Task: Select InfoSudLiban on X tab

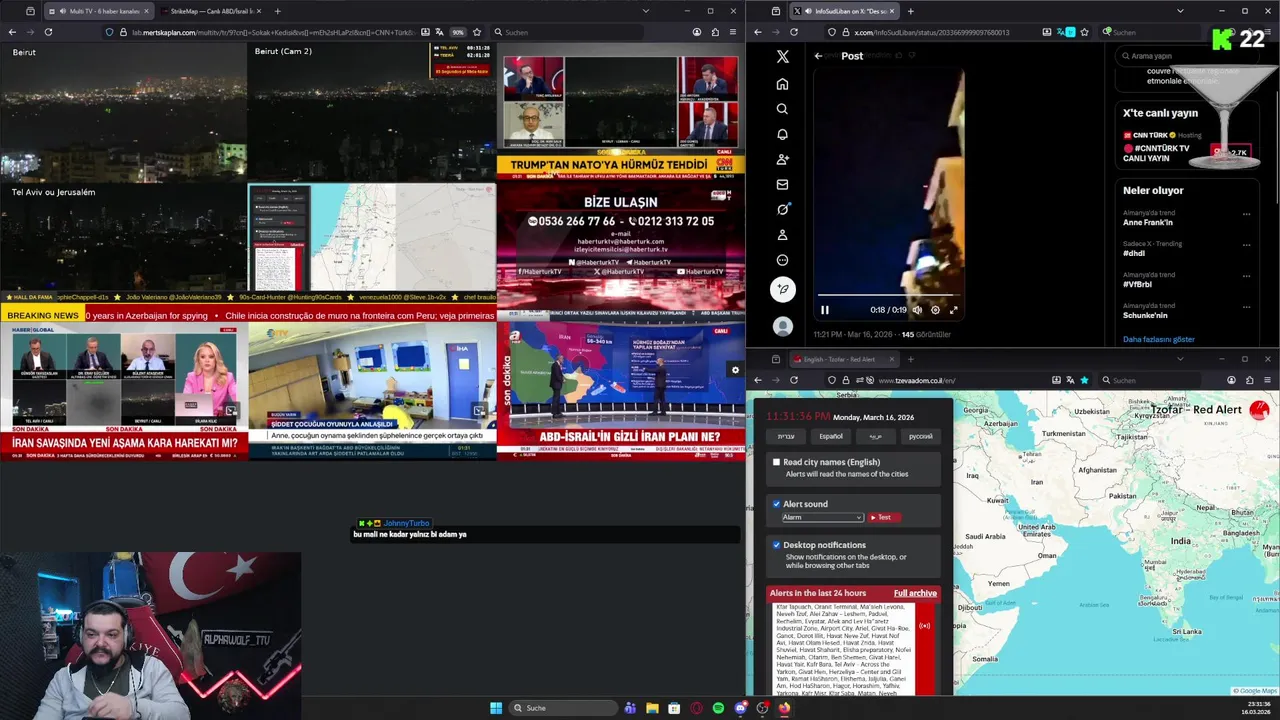Action: 845,11
